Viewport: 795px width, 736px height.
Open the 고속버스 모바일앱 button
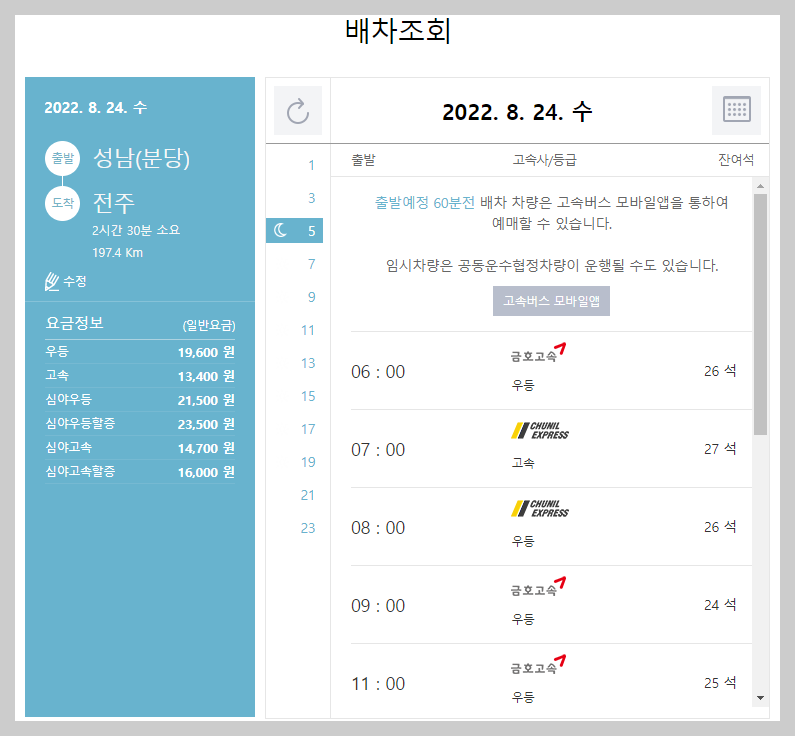pos(551,301)
